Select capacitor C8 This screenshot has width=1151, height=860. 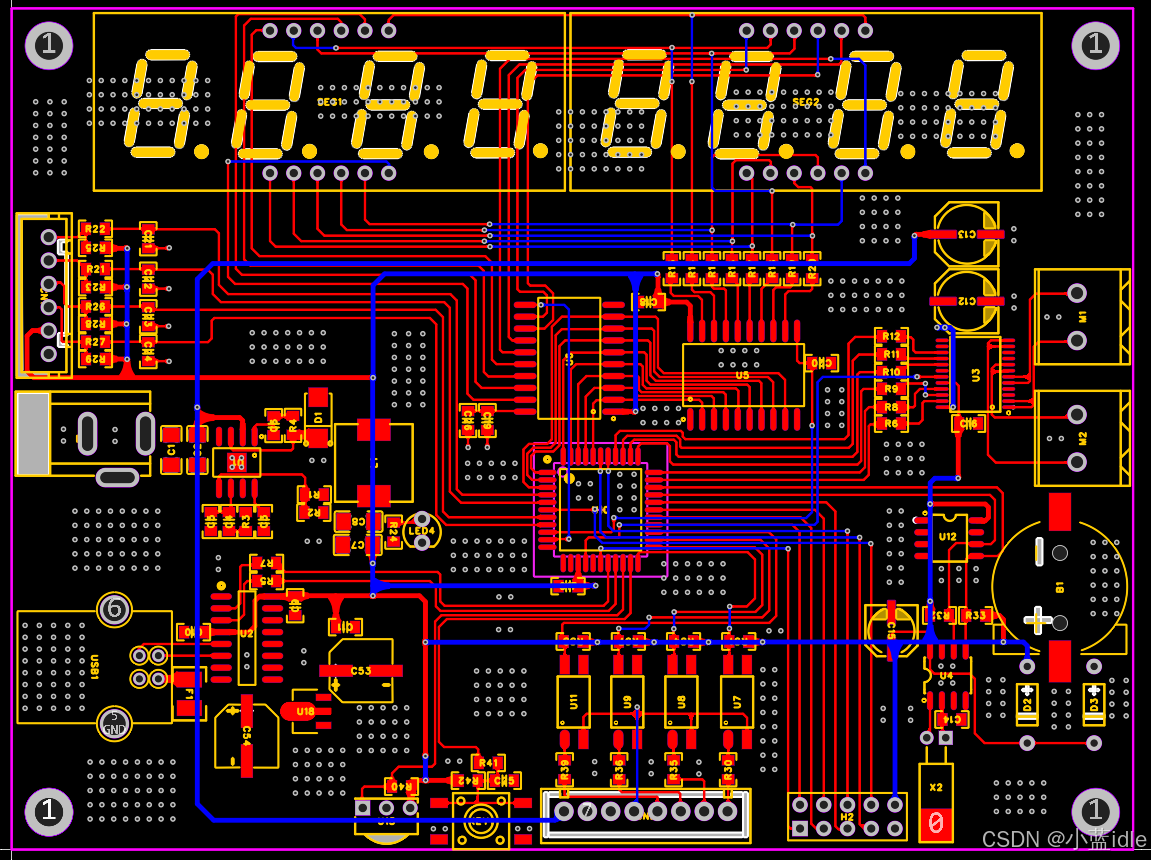358,522
